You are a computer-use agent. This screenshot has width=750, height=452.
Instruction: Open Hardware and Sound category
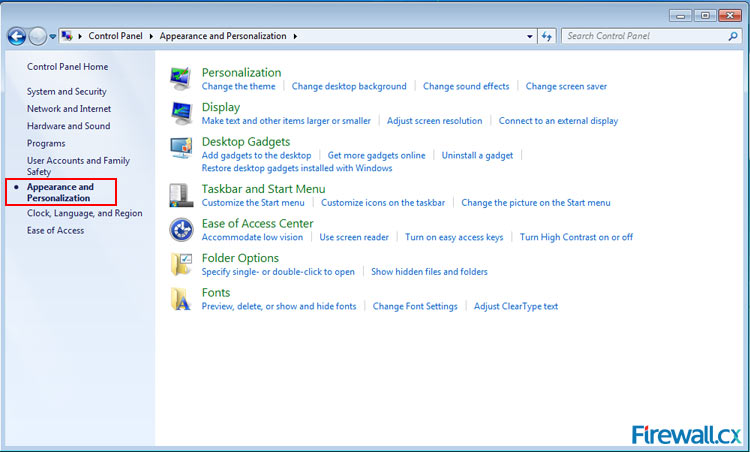68,126
